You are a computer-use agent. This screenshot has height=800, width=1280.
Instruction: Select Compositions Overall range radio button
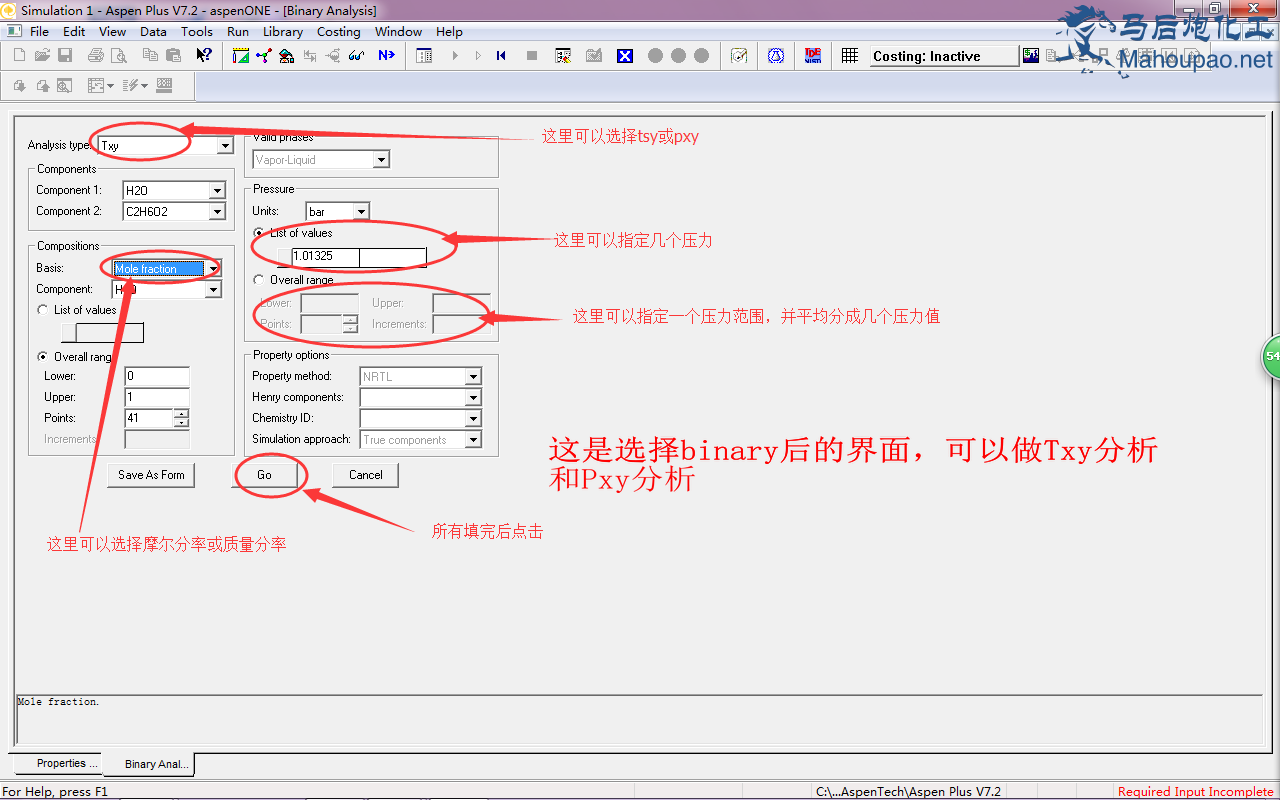click(x=43, y=357)
